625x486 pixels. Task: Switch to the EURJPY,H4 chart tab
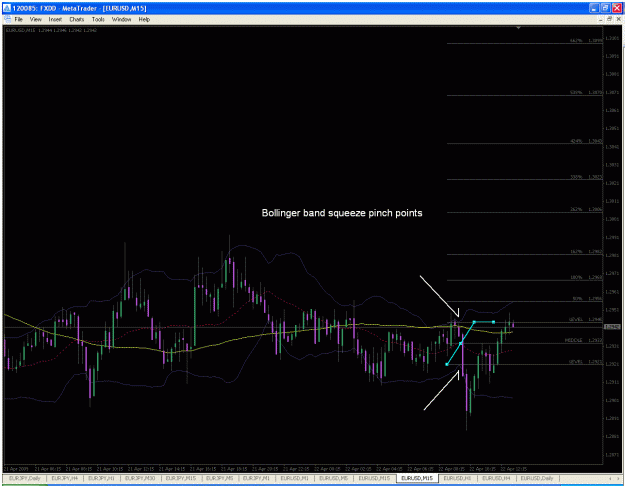[65, 478]
